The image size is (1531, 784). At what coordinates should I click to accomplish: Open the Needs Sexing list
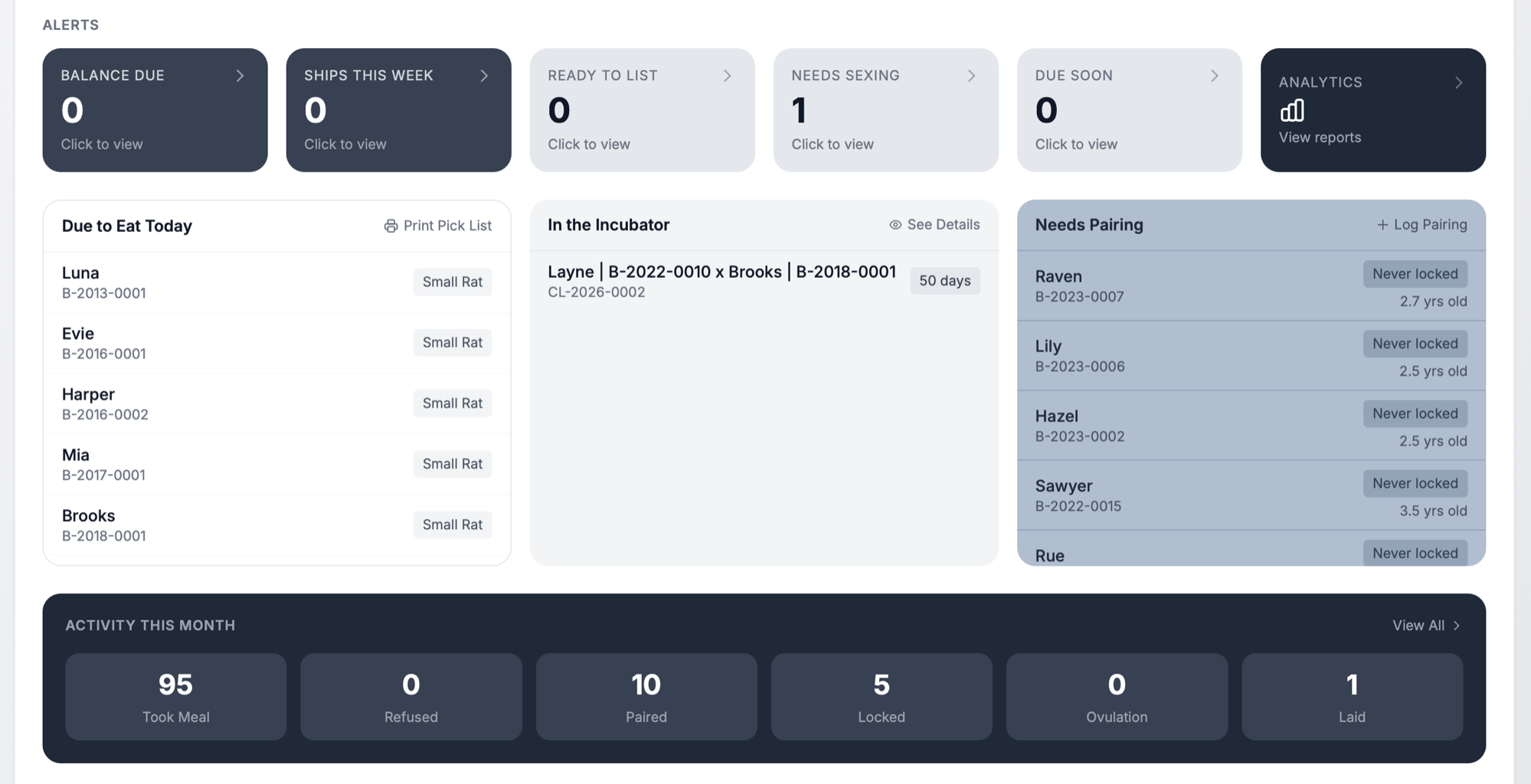point(885,109)
